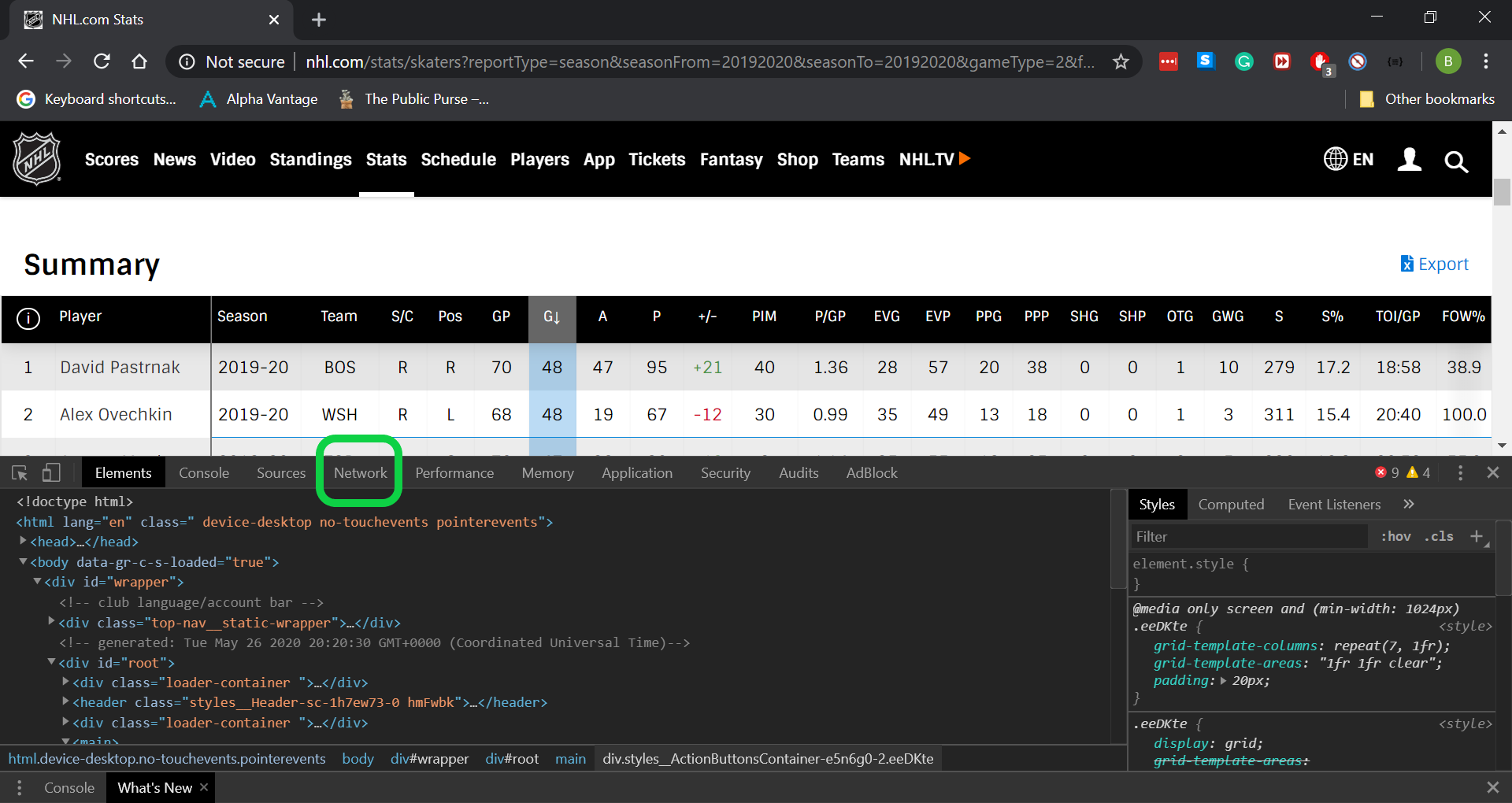Open the Event Listeners tab
1512x803 pixels.
(x=1334, y=505)
